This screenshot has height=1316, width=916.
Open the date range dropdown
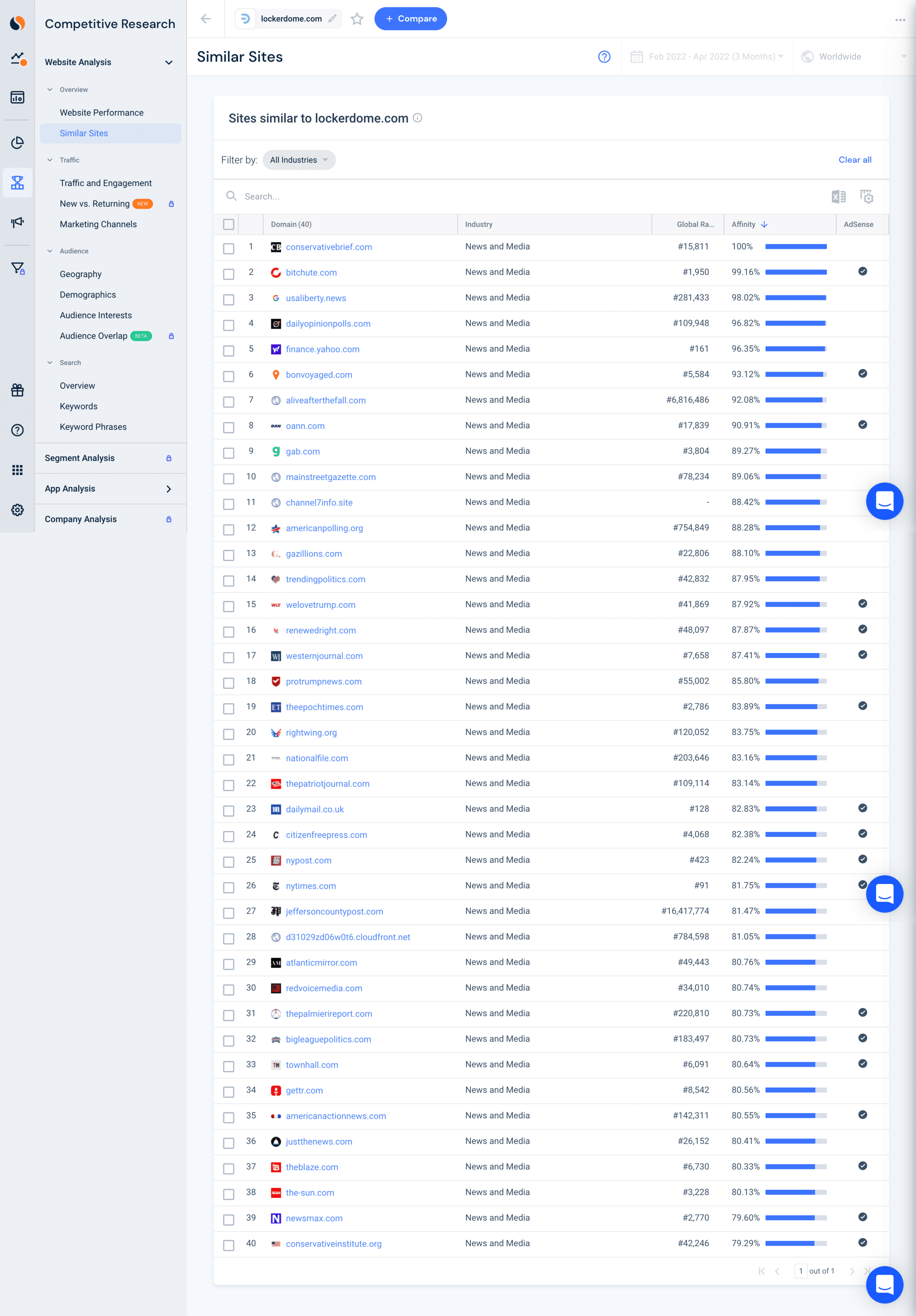707,57
